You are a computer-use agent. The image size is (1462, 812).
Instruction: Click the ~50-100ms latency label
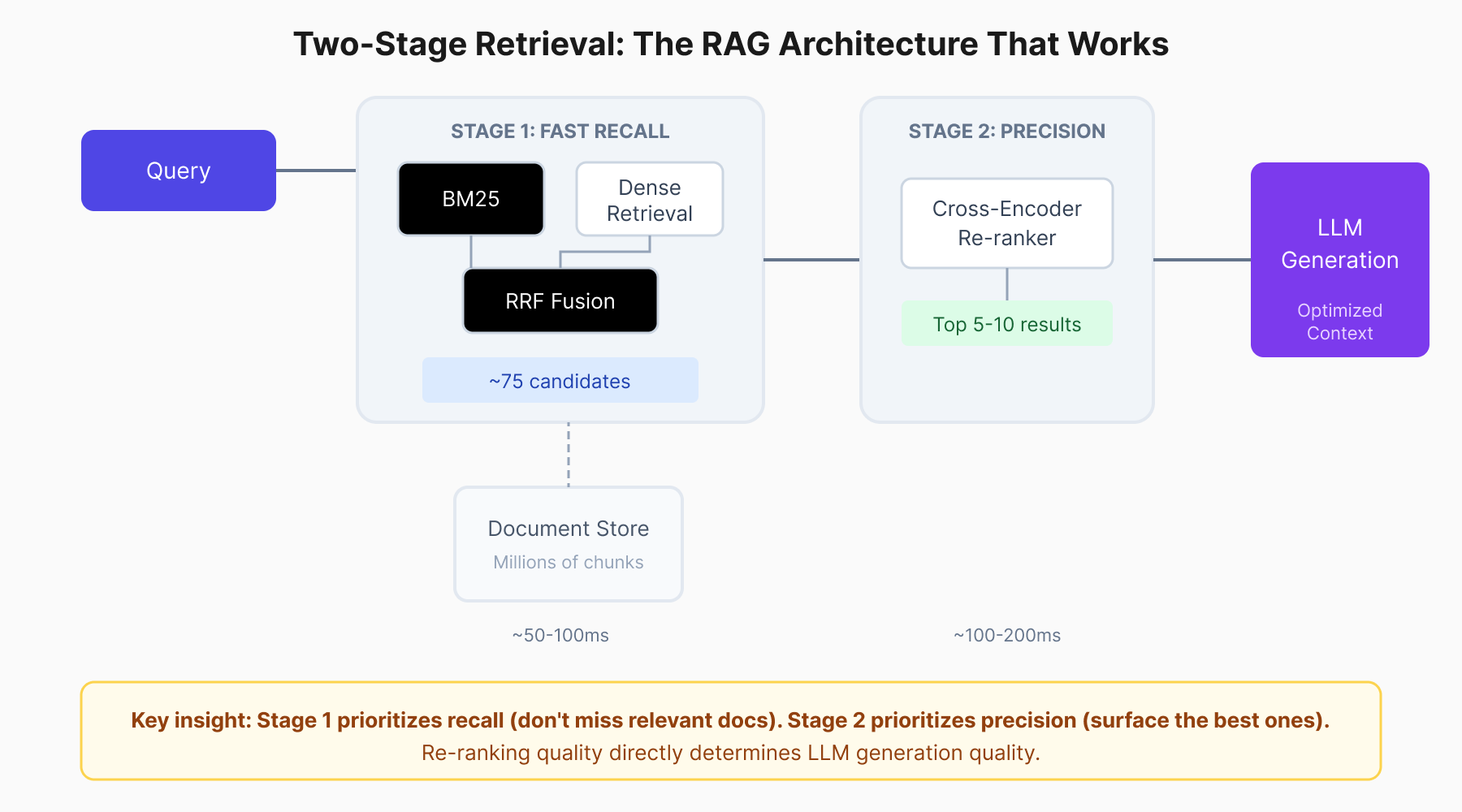click(x=560, y=635)
